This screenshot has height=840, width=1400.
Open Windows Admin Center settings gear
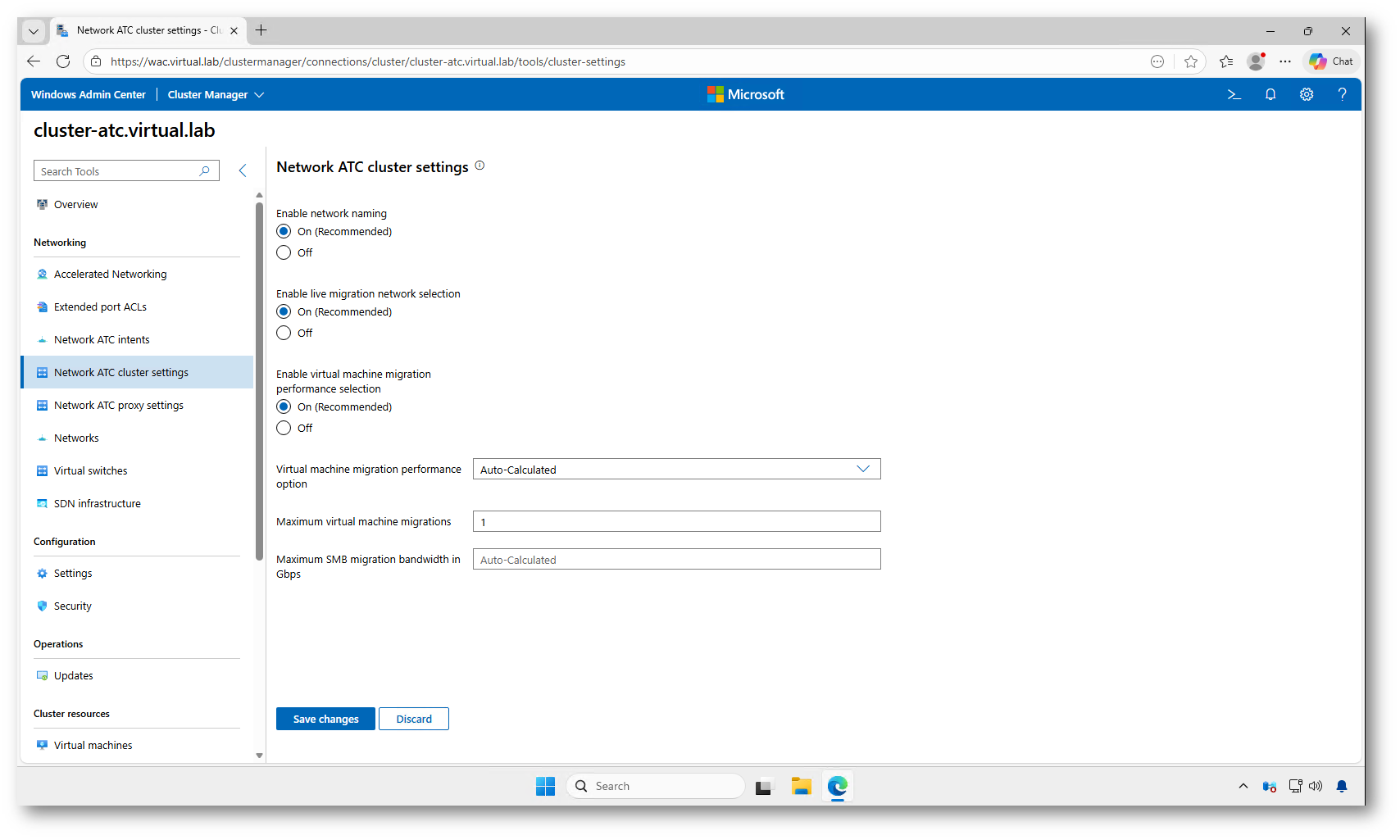click(1306, 95)
